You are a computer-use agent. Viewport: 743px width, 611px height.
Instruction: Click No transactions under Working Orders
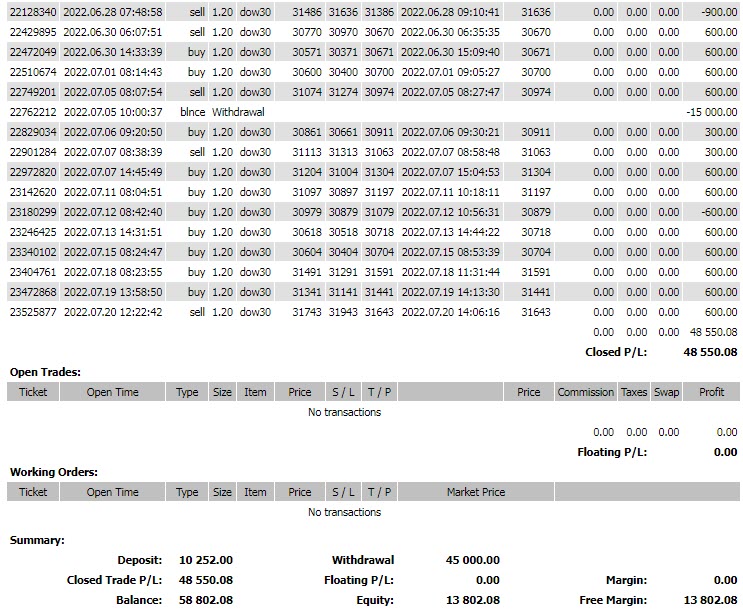pyautogui.click(x=344, y=512)
